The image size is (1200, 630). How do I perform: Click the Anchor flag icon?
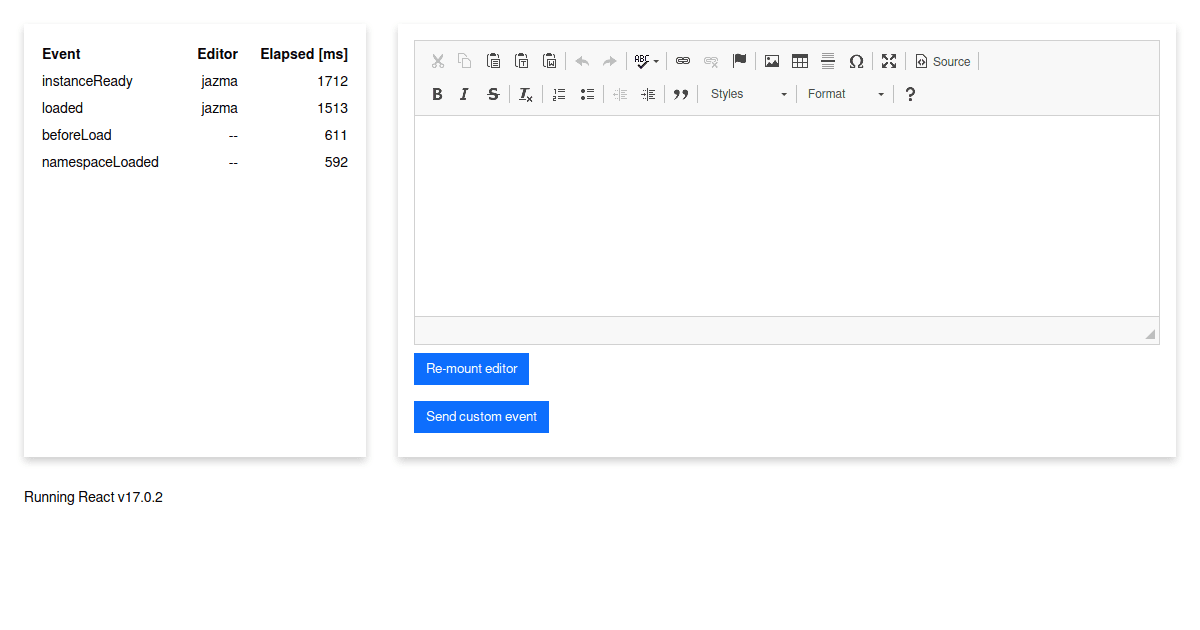tap(739, 60)
